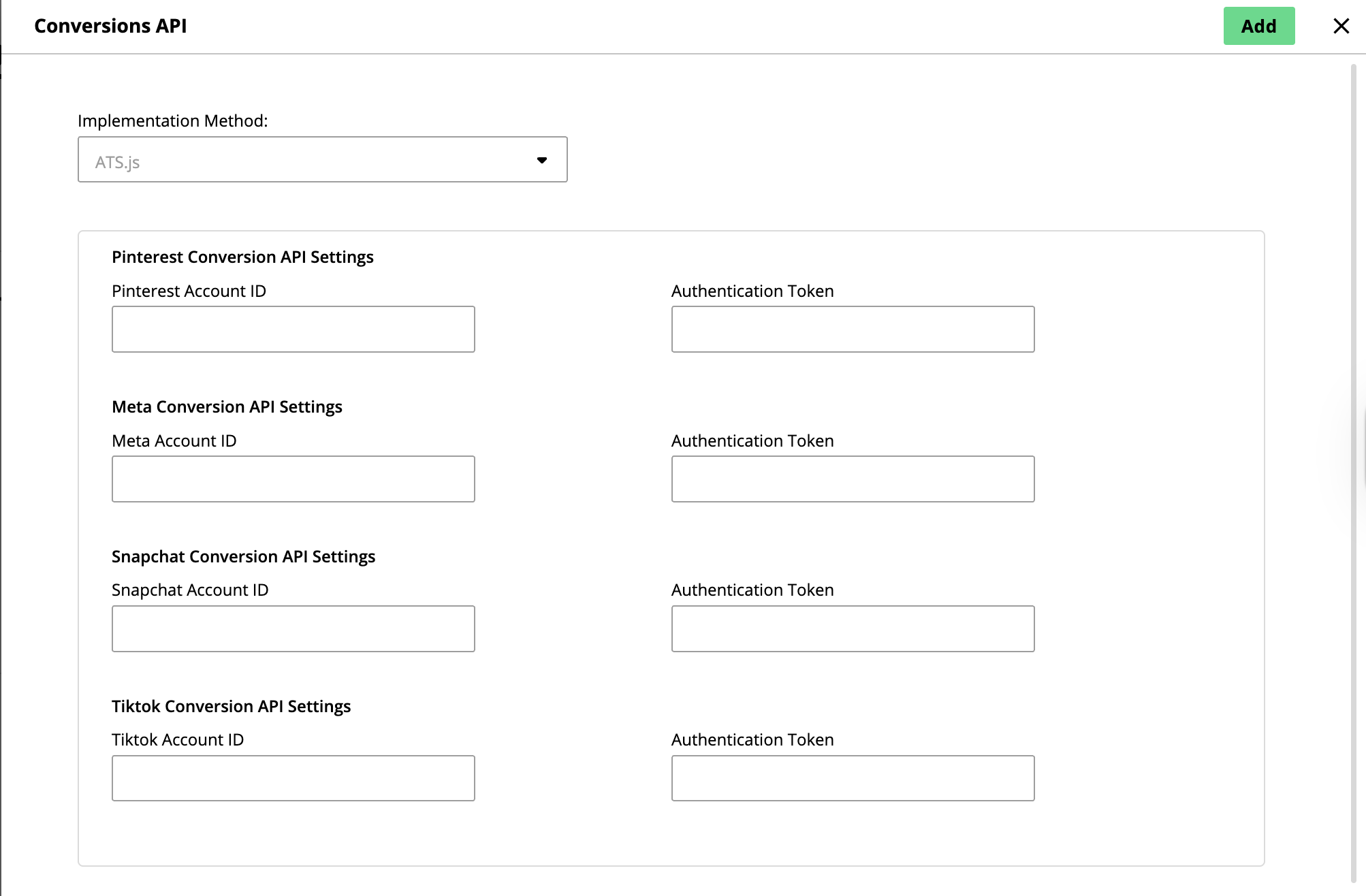
Task: Focus the Snapchat Account ID field
Action: [293, 629]
